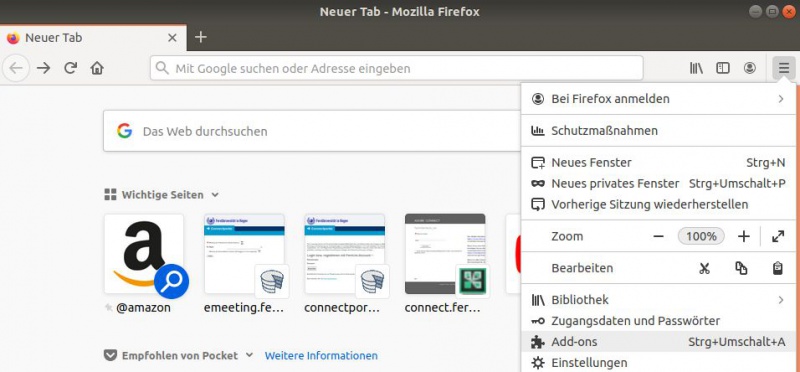Screen dimensions: 800x372
Task: Open the connect.fer… site thumbnail
Action: point(445,254)
